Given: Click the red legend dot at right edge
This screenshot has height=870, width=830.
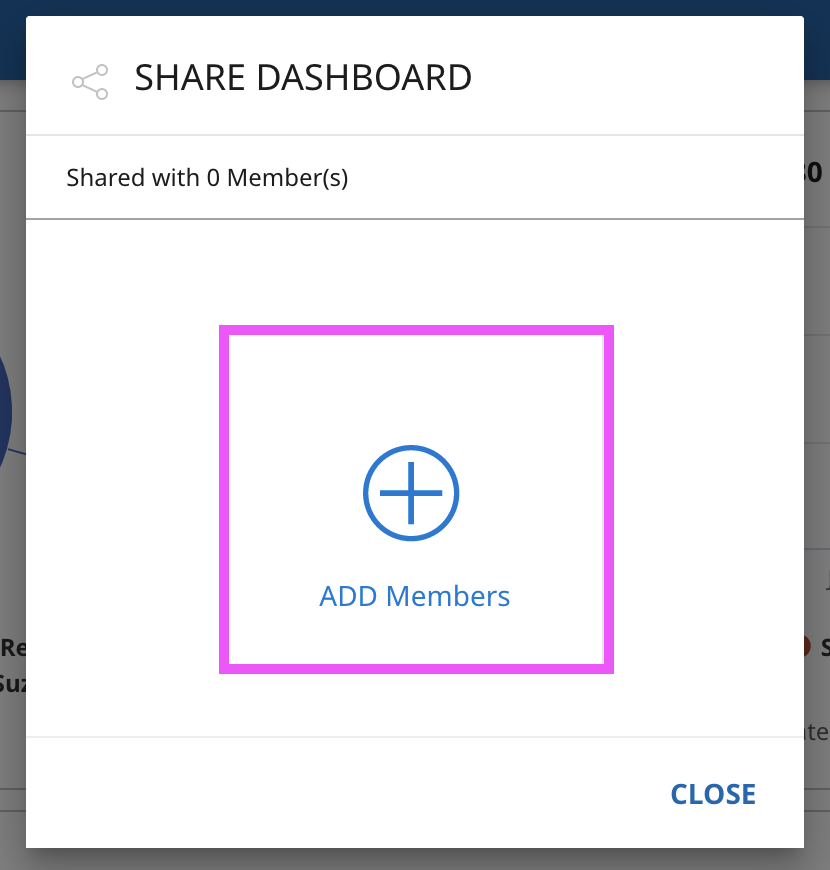Looking at the screenshot, I should coord(806,646).
